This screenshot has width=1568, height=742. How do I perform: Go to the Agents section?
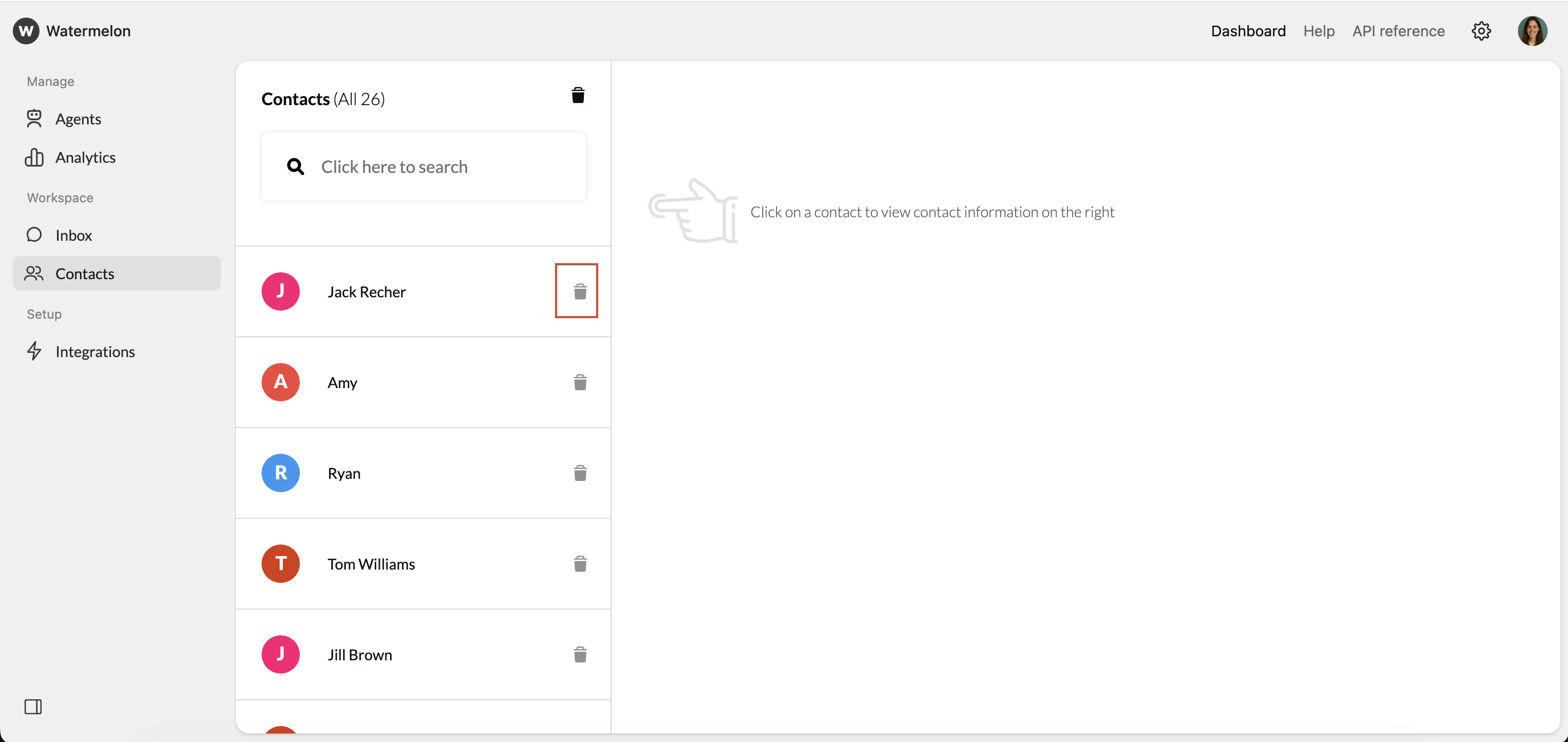[78, 119]
